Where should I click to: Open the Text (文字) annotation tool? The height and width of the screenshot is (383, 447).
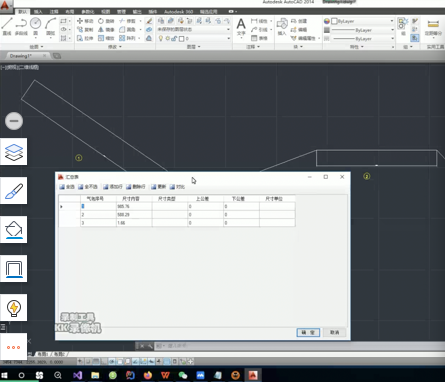(241, 27)
